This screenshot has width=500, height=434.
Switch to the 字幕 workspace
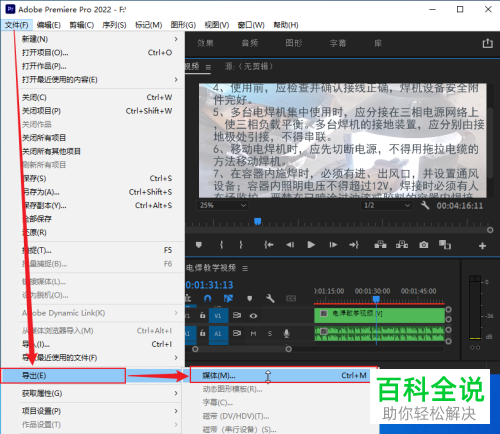click(338, 43)
